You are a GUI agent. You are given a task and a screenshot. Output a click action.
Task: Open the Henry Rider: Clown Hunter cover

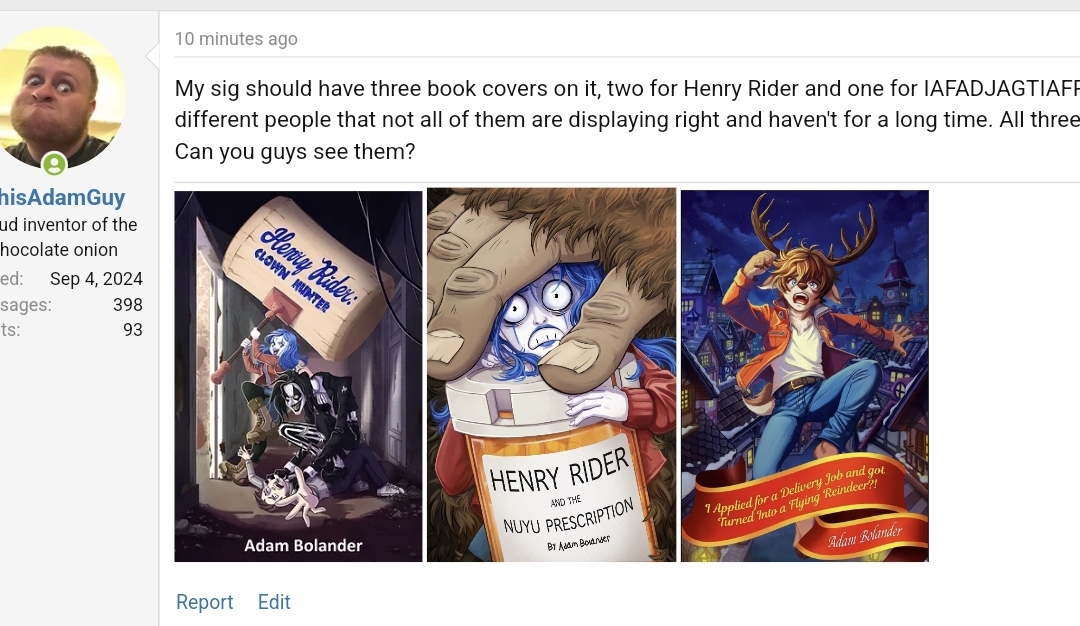click(x=298, y=376)
